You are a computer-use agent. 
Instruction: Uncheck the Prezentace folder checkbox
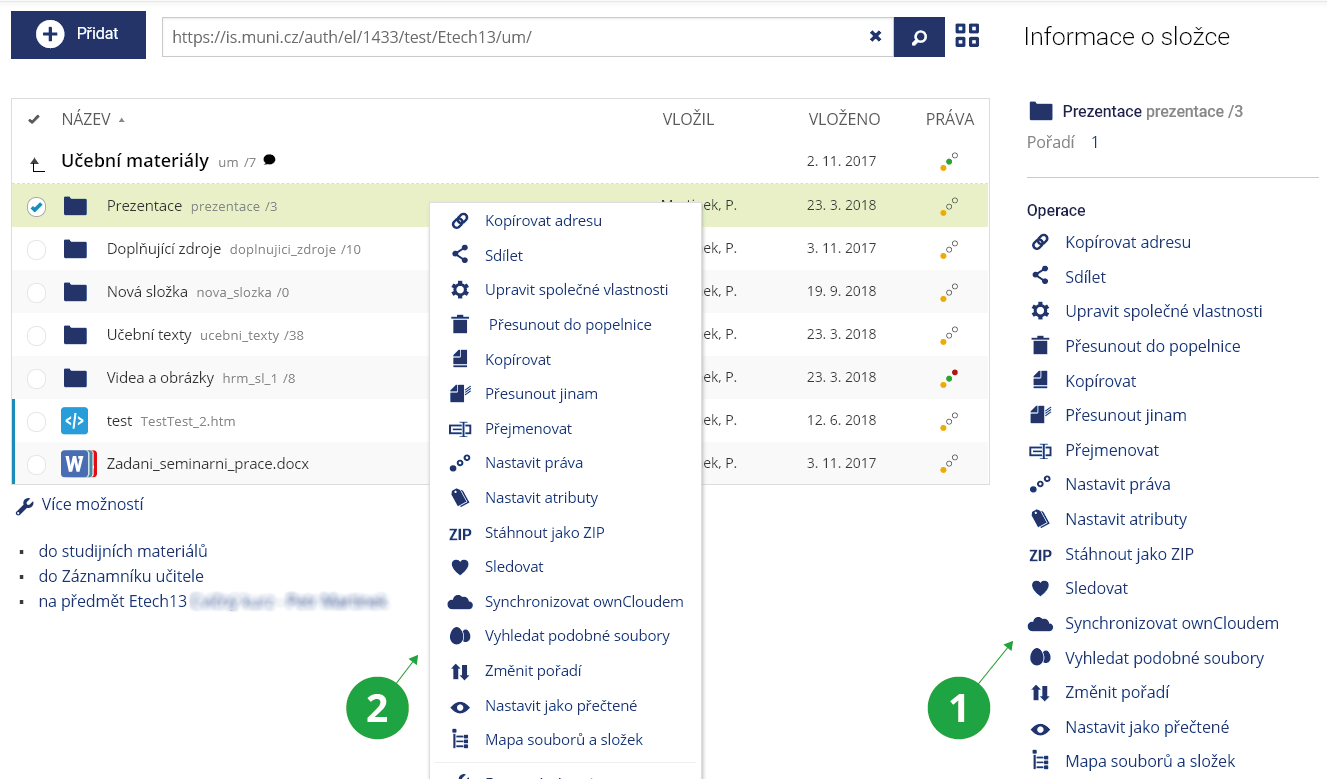coord(36,206)
